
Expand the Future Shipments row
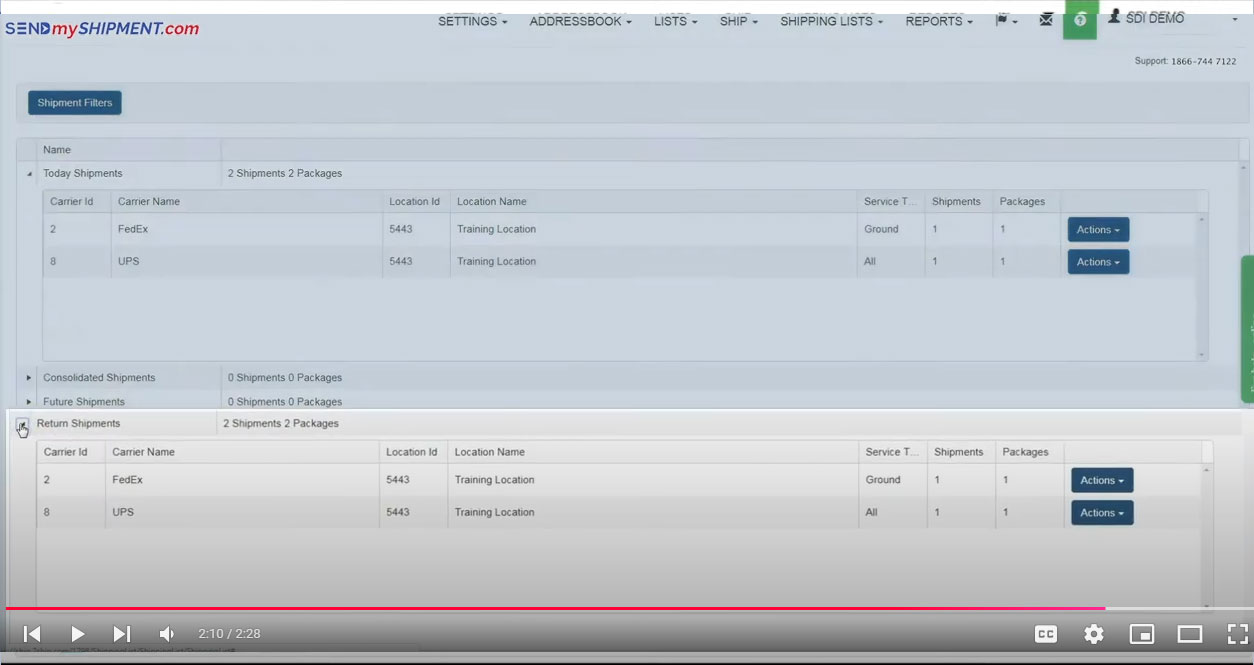tap(29, 402)
